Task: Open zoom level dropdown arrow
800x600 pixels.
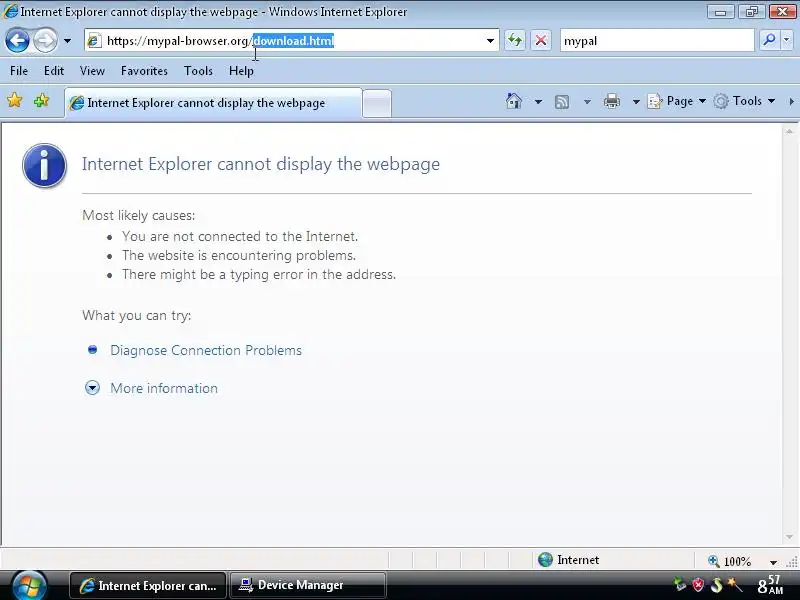Action: coord(773,562)
